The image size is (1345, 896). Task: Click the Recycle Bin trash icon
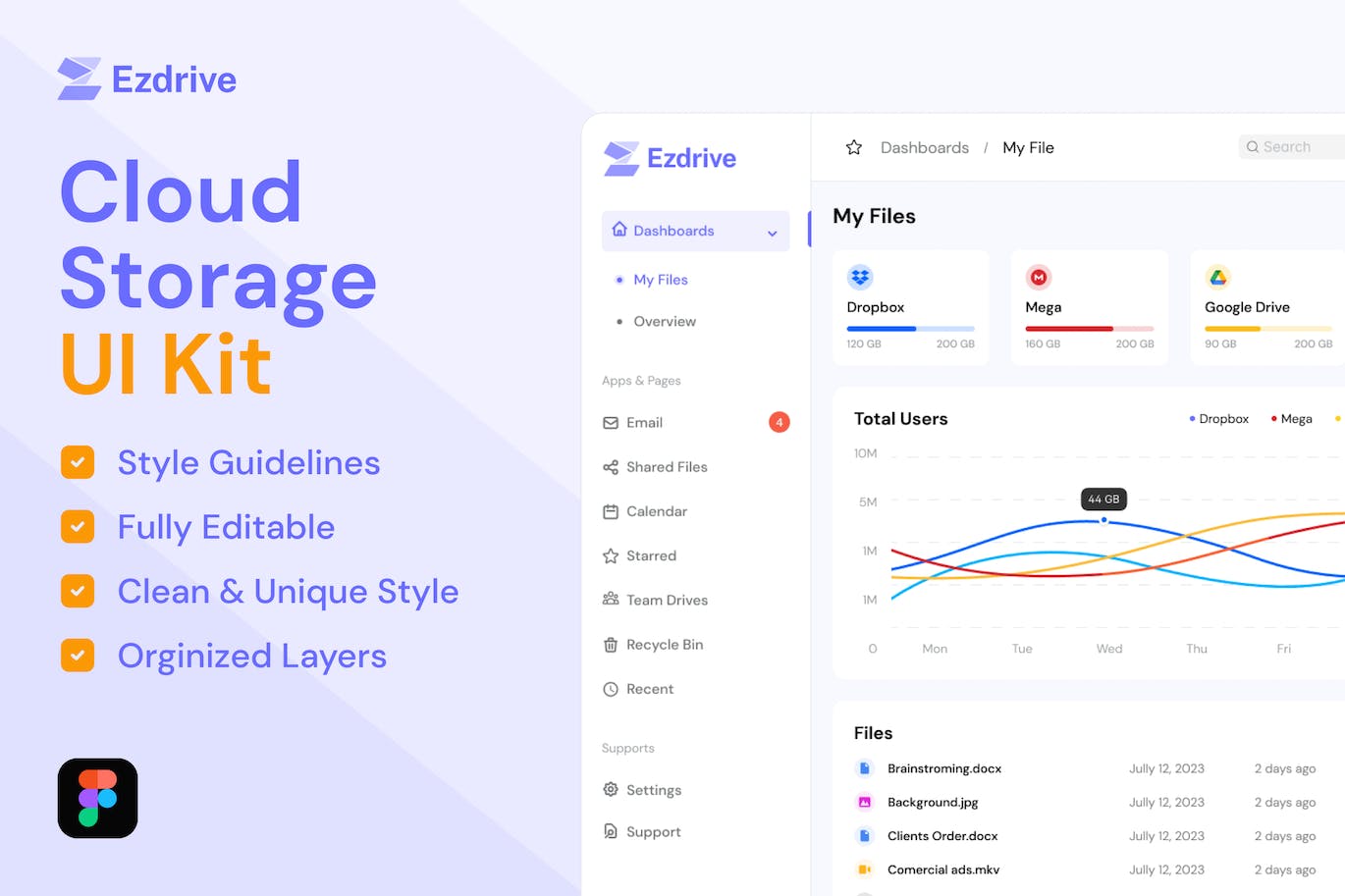(611, 645)
